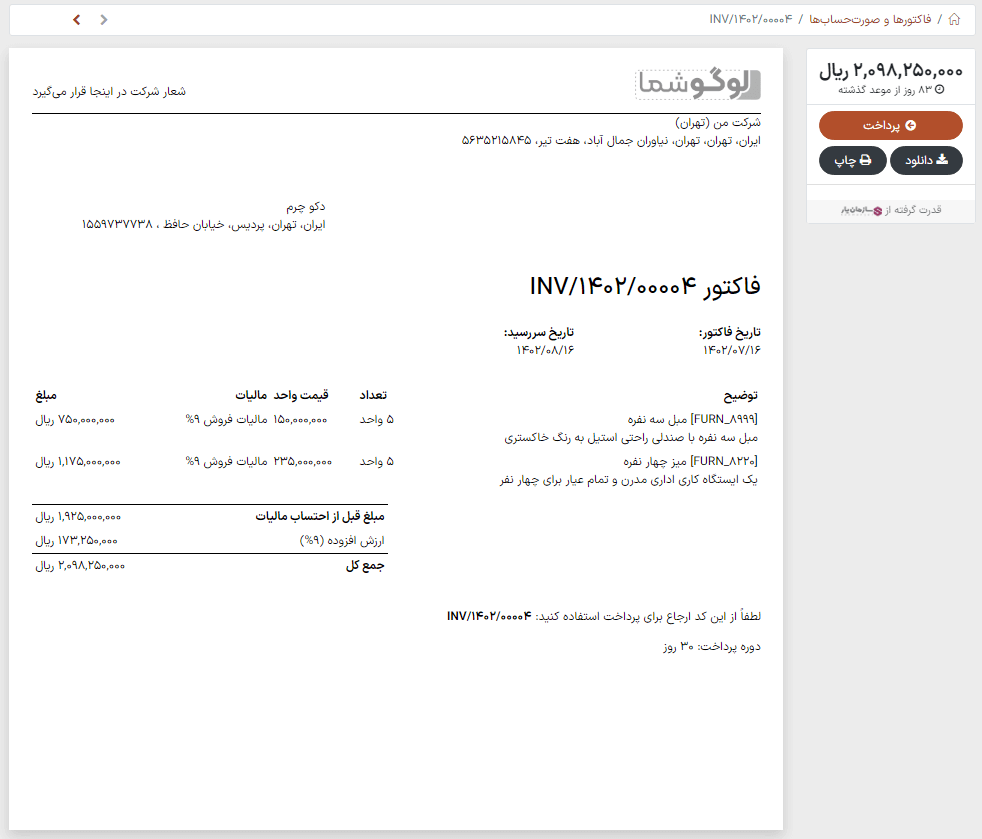The height and width of the screenshot is (839, 982).
Task: Click the توضیح column header
Action: [741, 396]
